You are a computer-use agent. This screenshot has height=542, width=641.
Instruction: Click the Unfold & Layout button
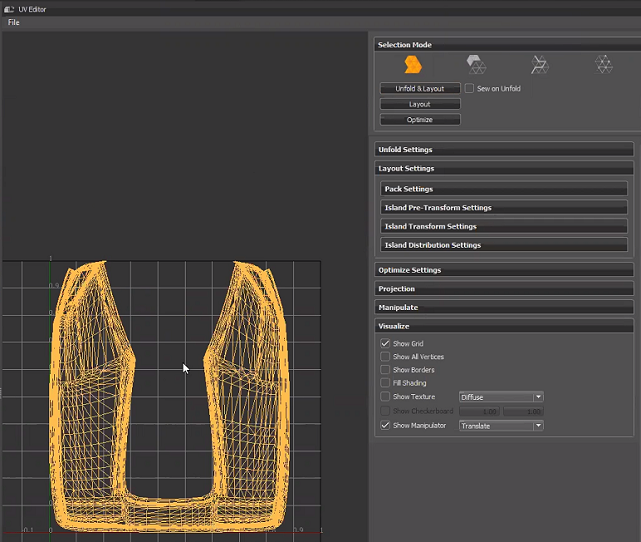pyautogui.click(x=420, y=89)
